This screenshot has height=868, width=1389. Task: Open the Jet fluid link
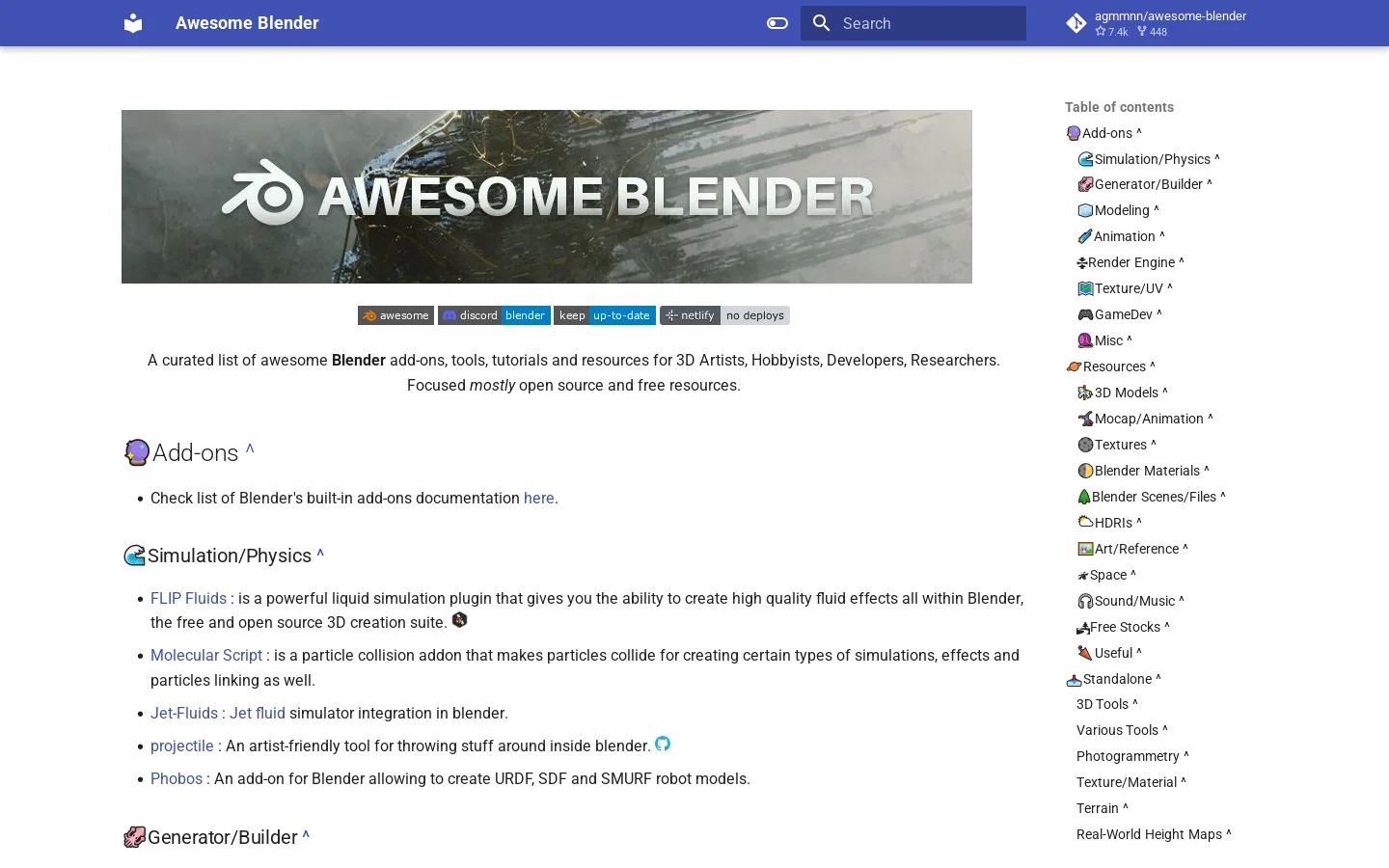[x=258, y=713]
